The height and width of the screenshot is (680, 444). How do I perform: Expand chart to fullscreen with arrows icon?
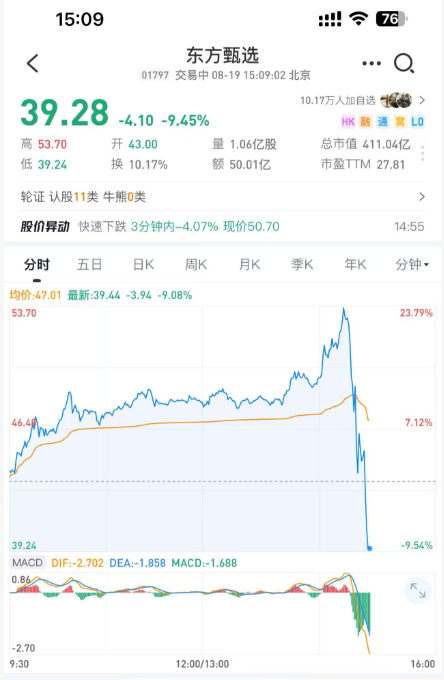(x=418, y=590)
